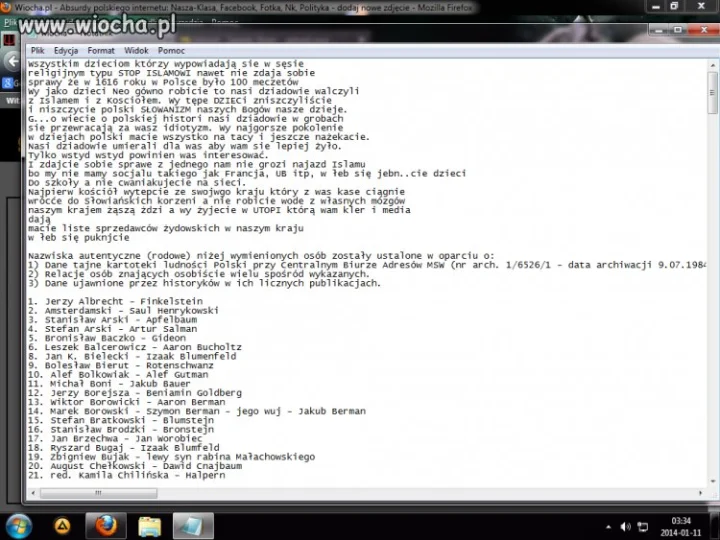This screenshot has height=540, width=720.
Task: Open the Plik menu in Notepad
Action: (x=38, y=51)
